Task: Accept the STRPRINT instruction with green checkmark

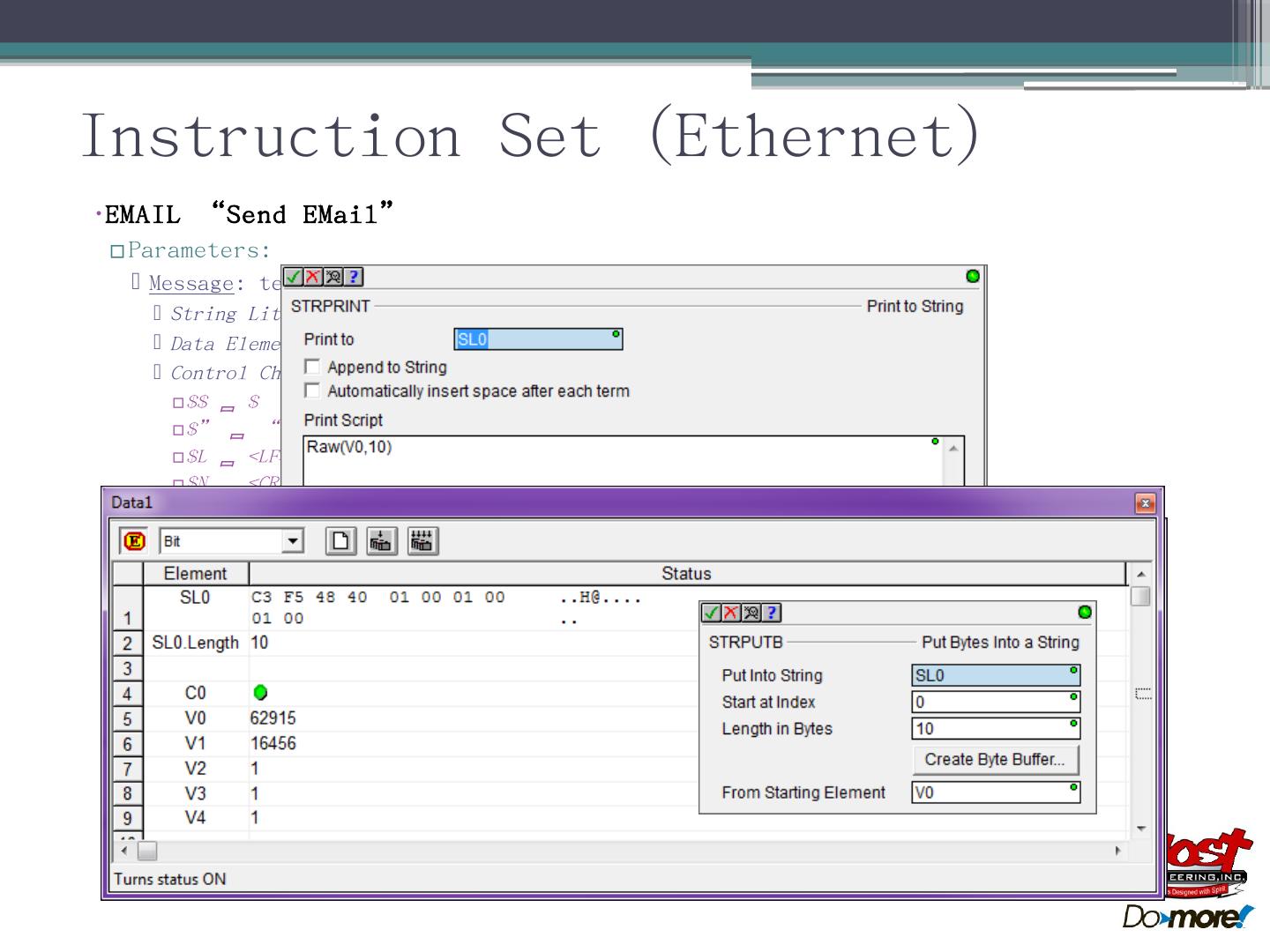Action: (x=294, y=277)
